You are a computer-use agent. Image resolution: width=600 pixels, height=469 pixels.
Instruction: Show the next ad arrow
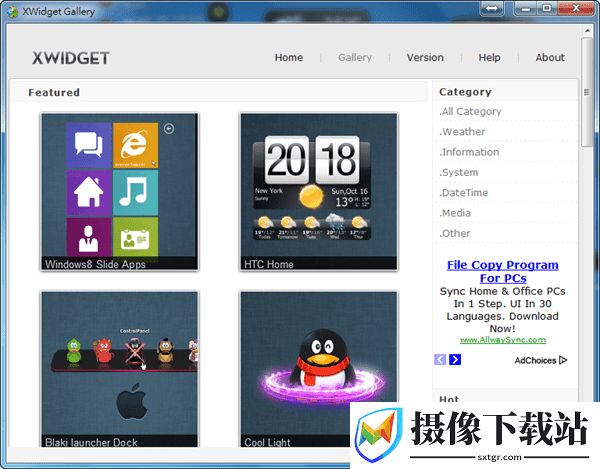point(455,360)
